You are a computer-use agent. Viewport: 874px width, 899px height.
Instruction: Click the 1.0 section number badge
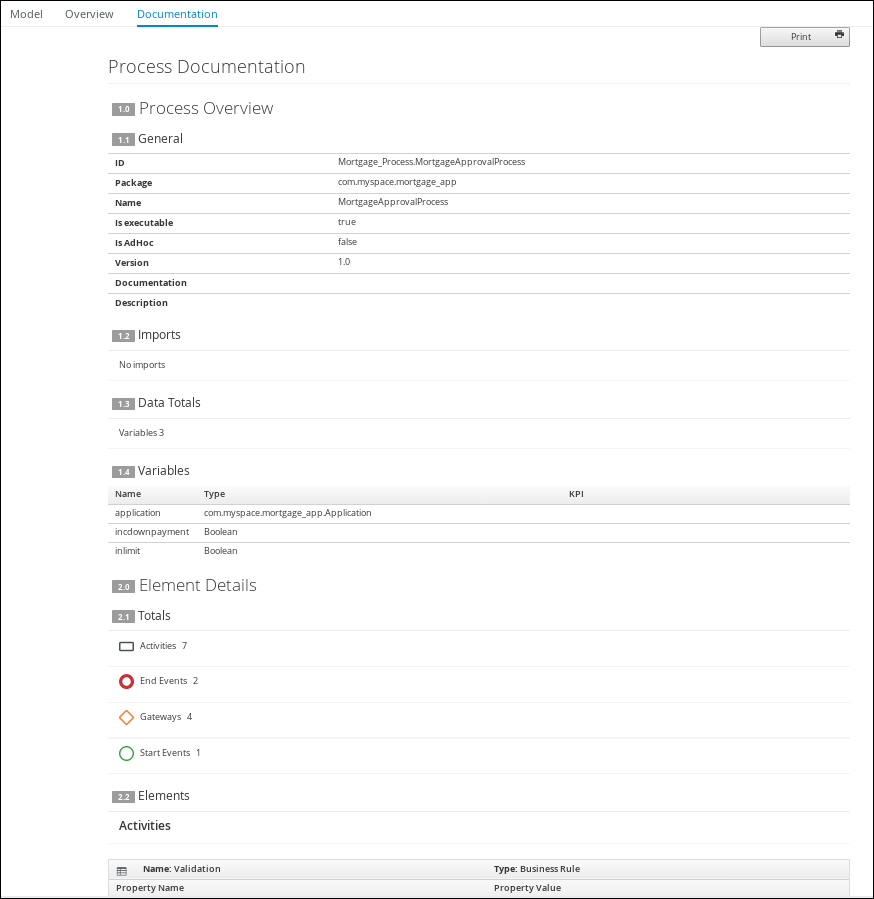[x=123, y=109]
